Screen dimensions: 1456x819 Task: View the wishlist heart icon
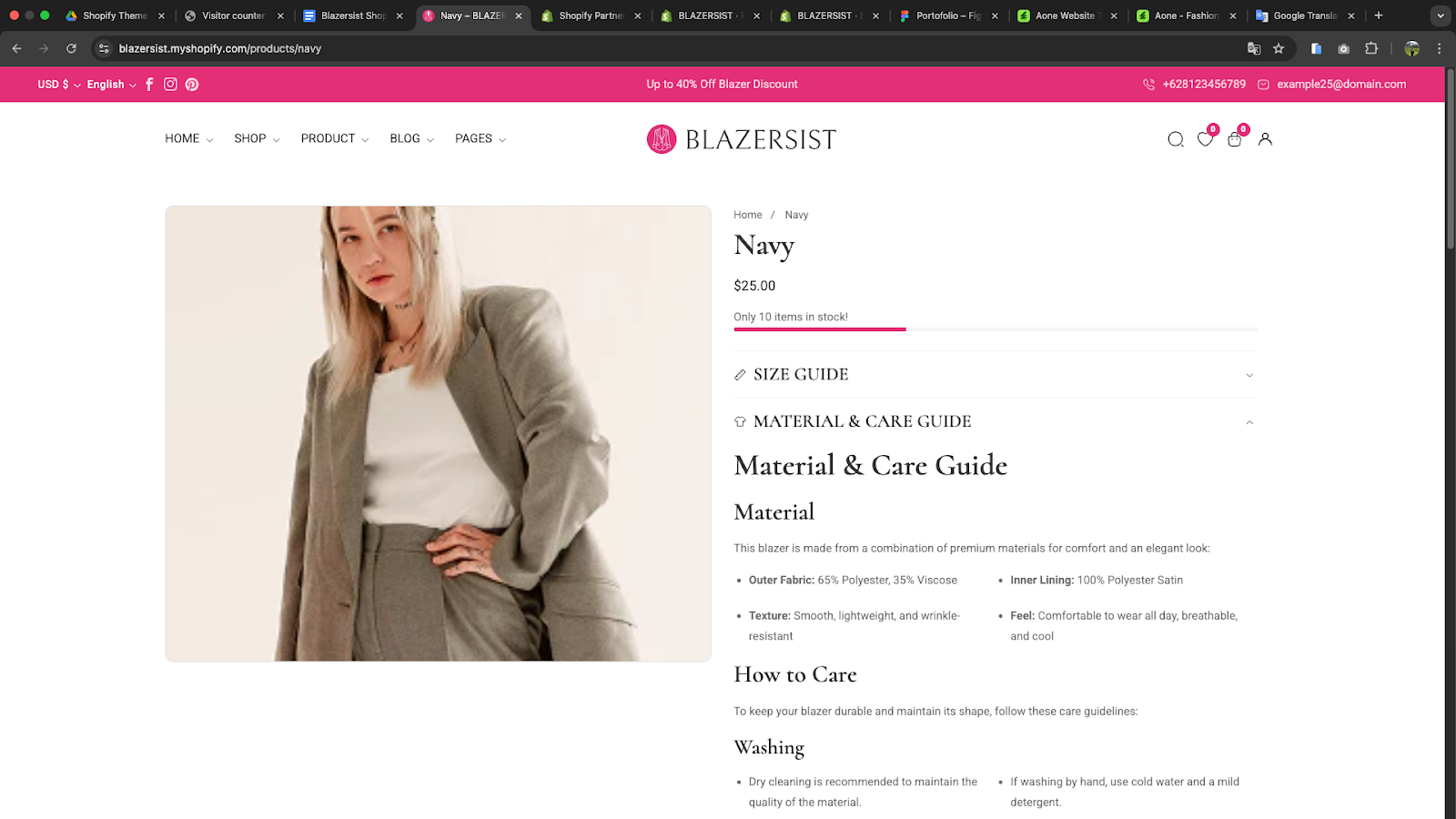1205,139
